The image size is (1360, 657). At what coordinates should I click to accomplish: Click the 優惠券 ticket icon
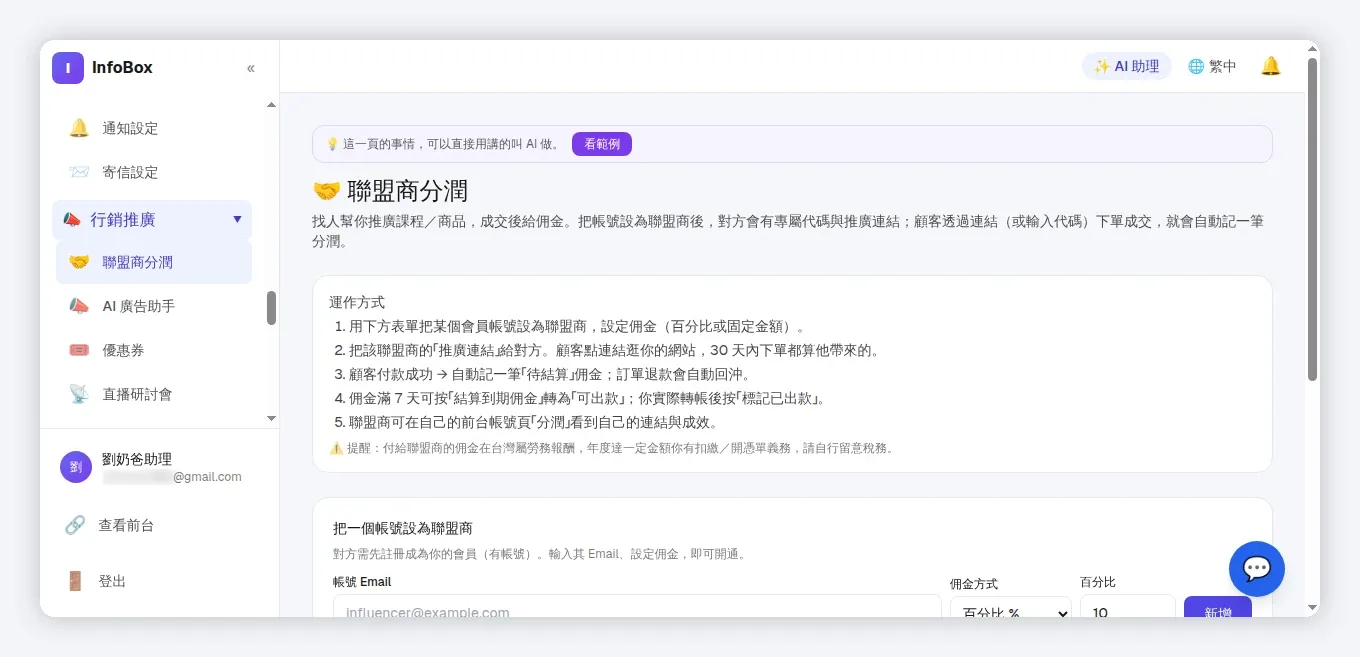click(79, 350)
